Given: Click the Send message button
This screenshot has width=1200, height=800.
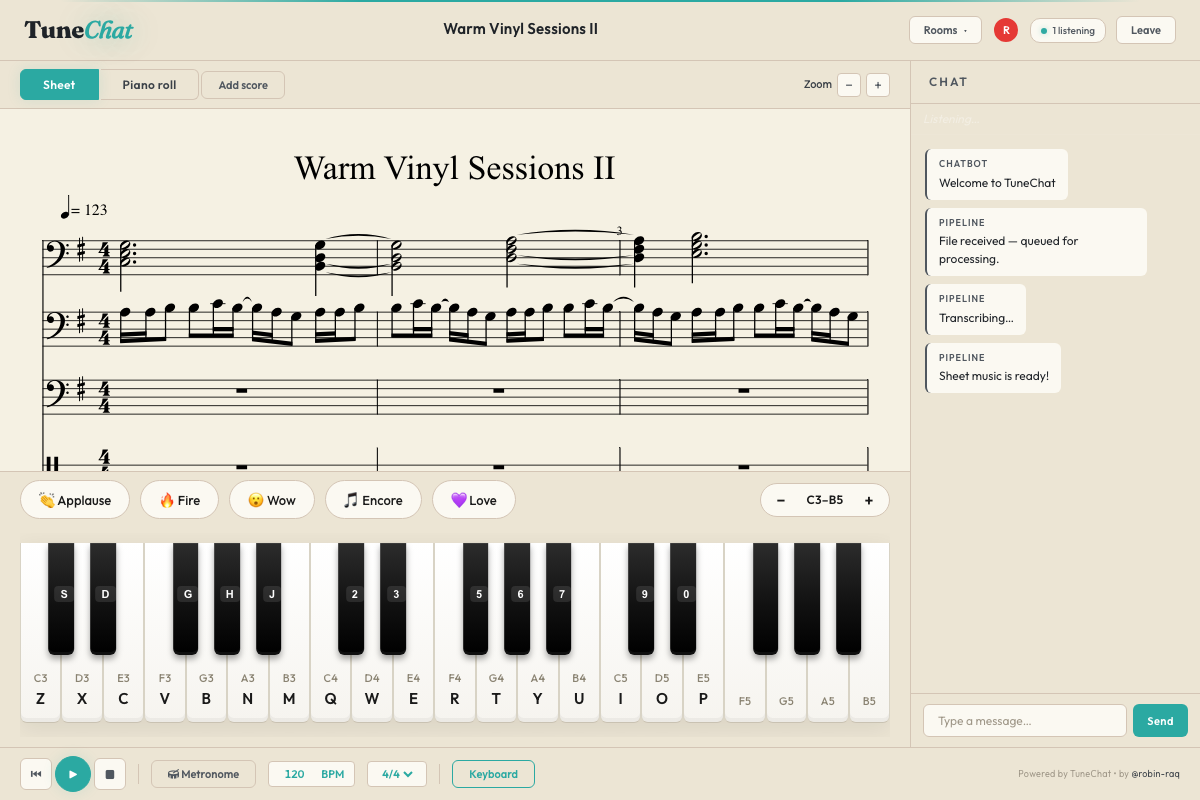Looking at the screenshot, I should pos(1160,721).
